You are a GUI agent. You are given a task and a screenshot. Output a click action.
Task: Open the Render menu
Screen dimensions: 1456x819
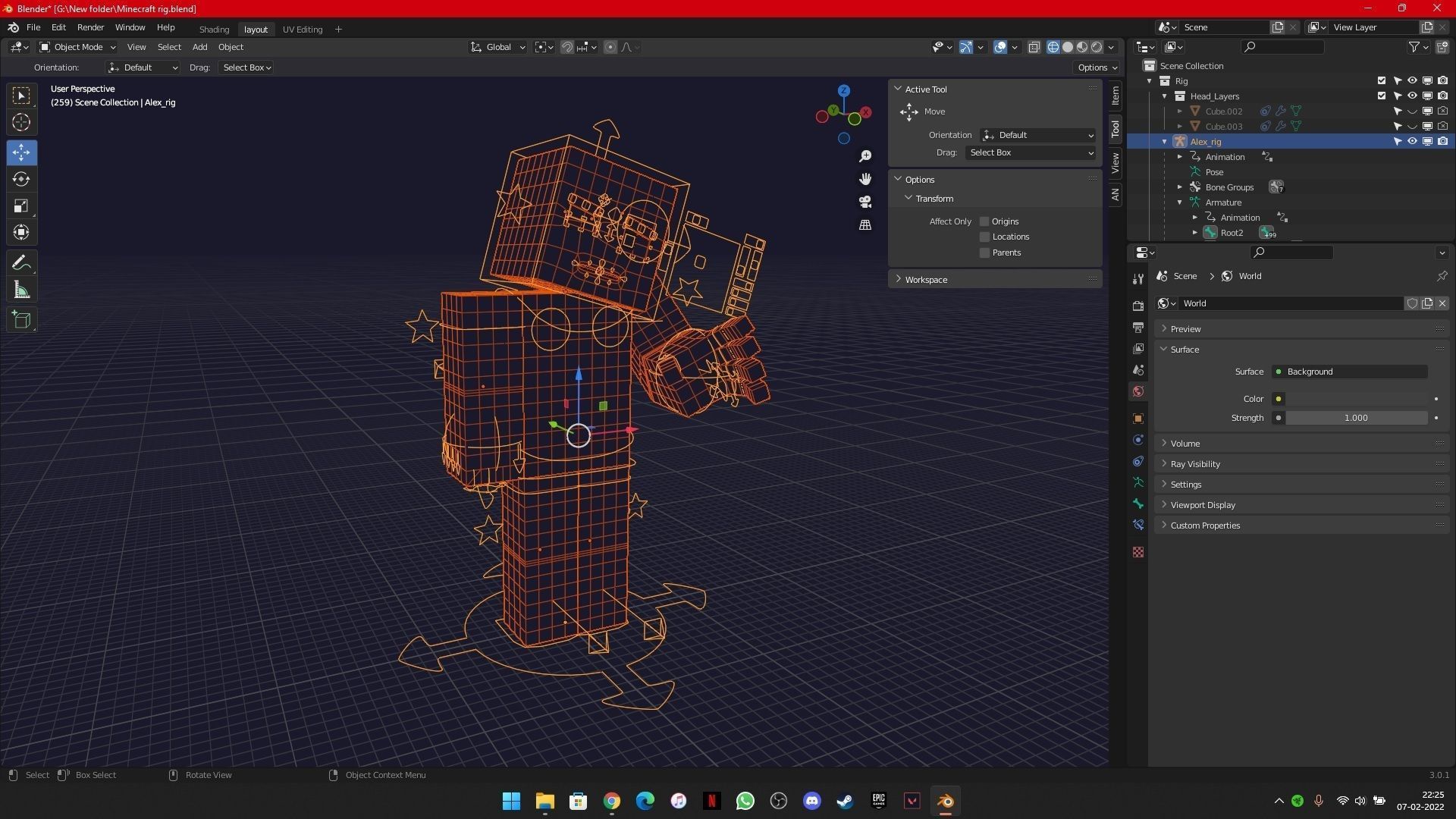90,27
